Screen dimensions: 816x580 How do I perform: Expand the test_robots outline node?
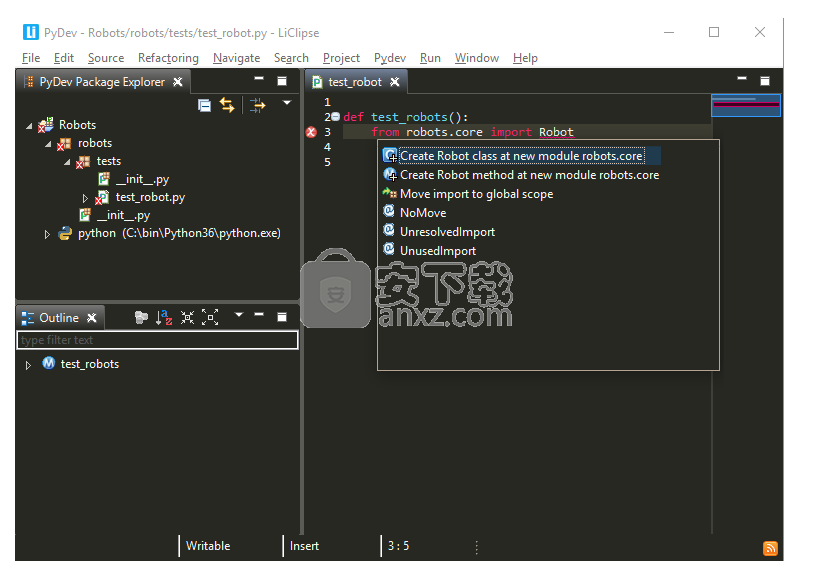(28, 365)
